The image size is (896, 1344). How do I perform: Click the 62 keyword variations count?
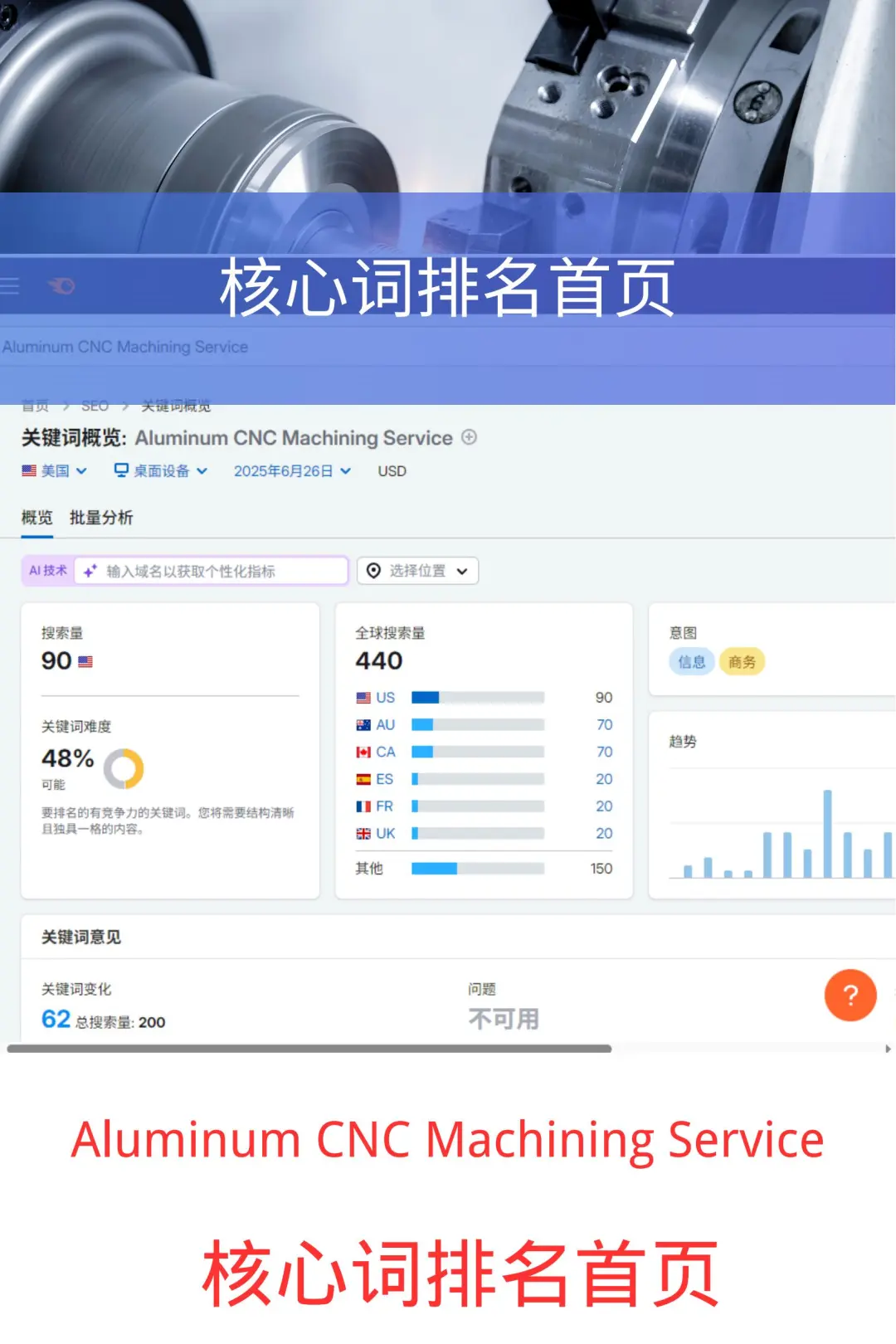click(56, 1019)
